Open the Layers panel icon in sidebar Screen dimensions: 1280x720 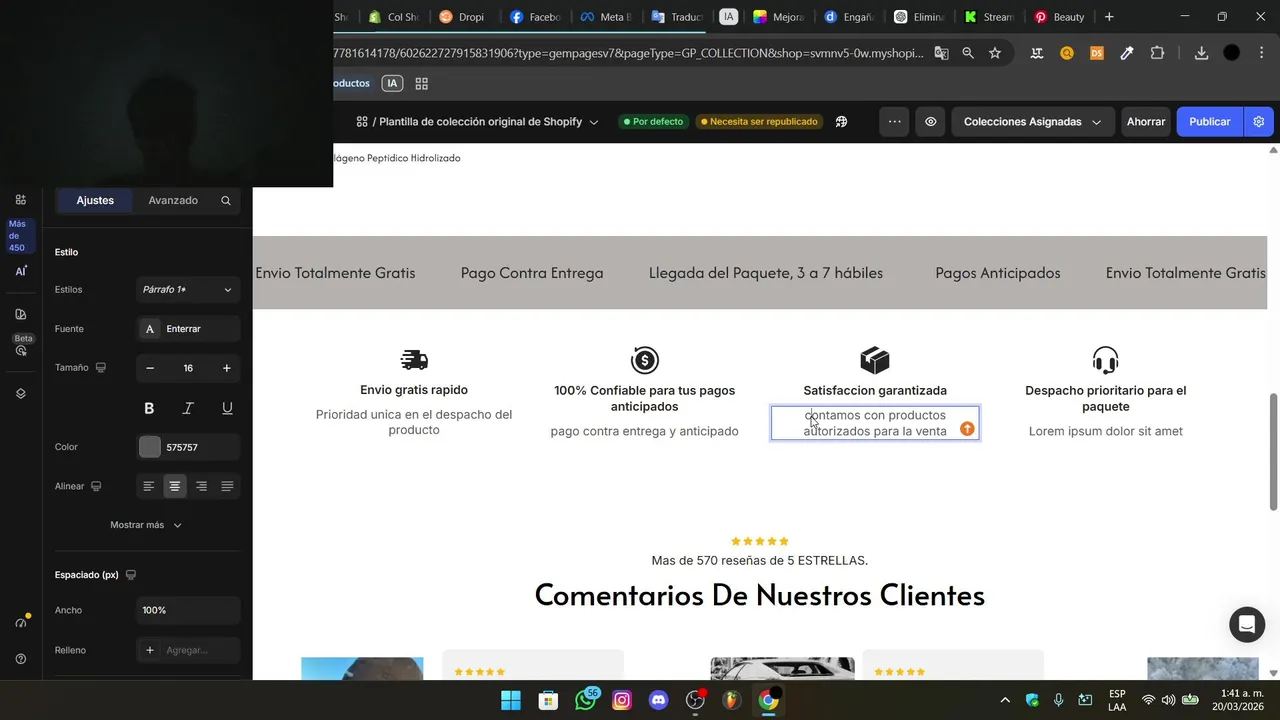click(x=20, y=393)
